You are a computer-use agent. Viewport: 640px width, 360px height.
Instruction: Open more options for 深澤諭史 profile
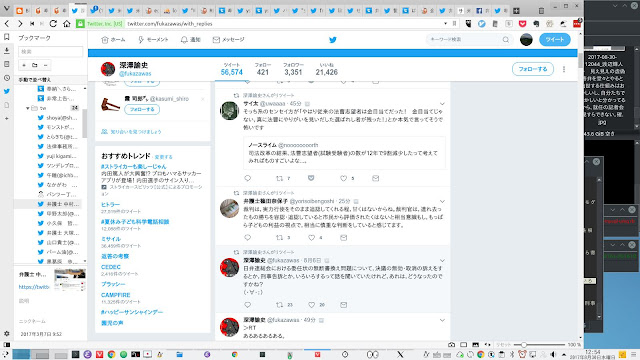[x=564, y=69]
